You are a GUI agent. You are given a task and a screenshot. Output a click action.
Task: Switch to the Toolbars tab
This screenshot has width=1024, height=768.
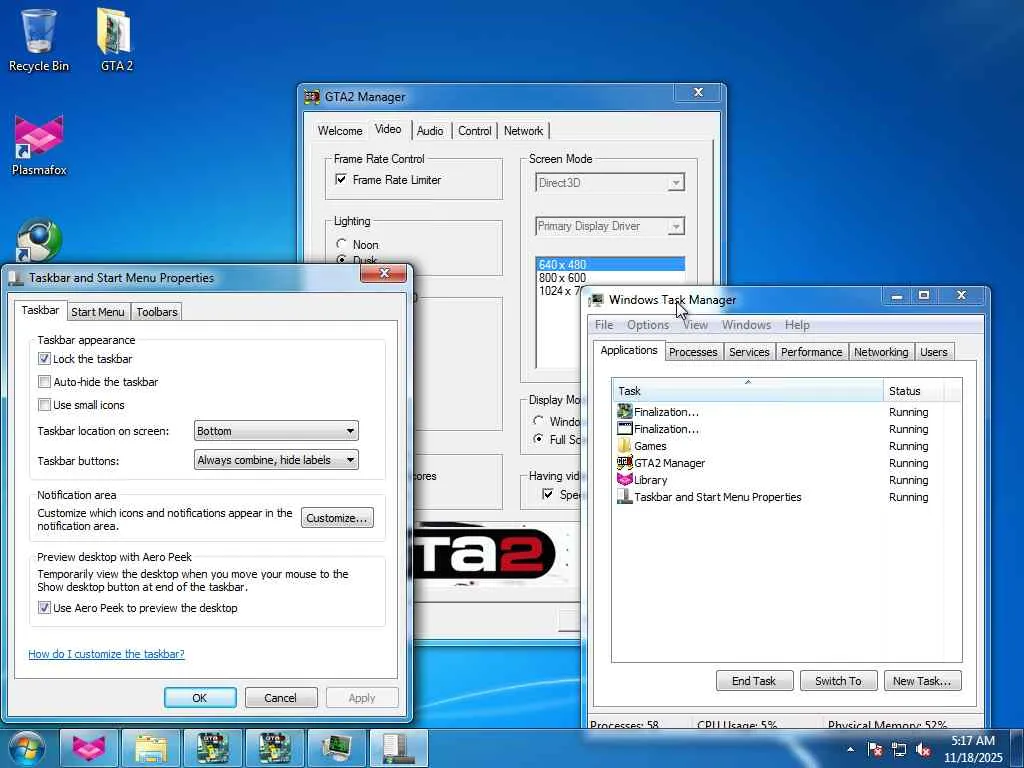pos(157,312)
